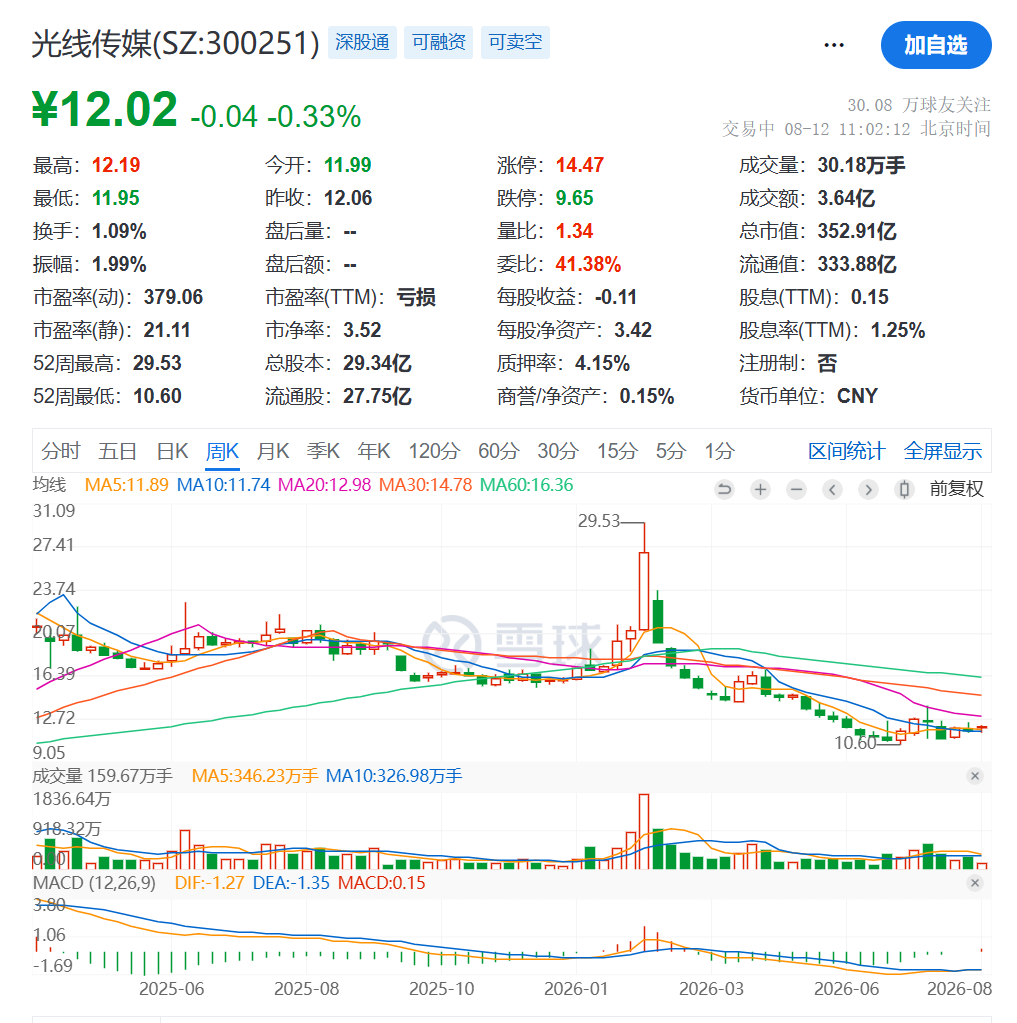This screenshot has height=1023, width=1017.
Task: Open 区间统计 range statistics
Action: 846,451
